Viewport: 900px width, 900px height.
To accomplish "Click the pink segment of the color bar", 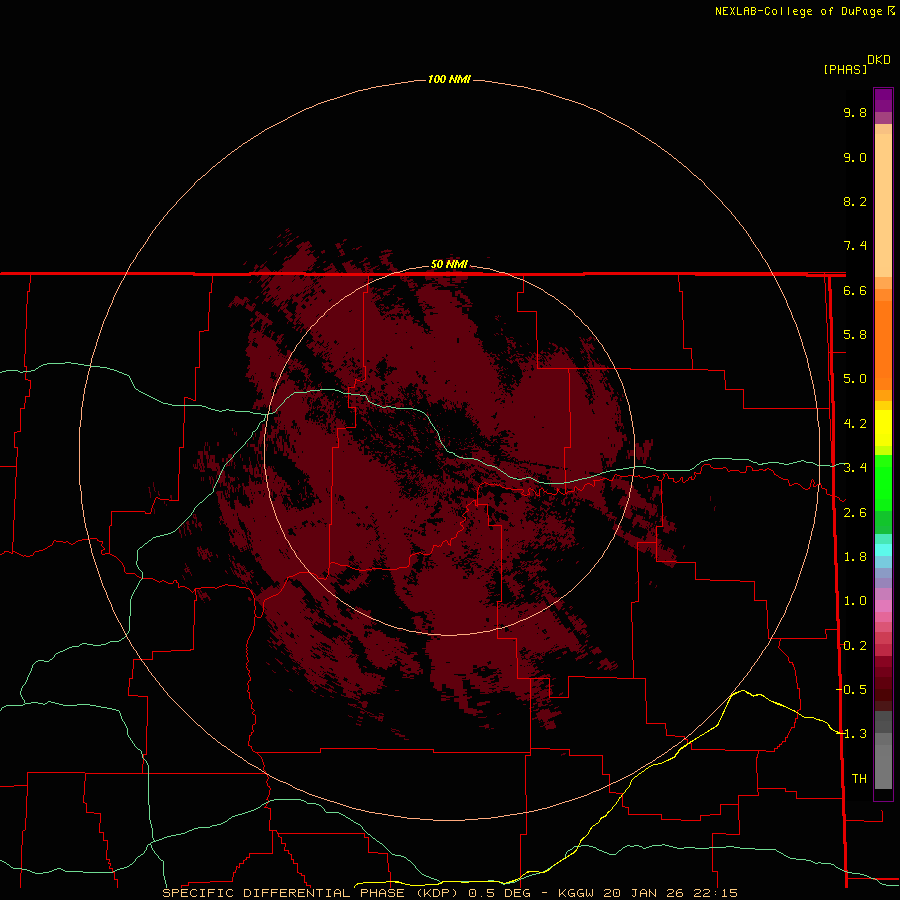I will 883,606.
